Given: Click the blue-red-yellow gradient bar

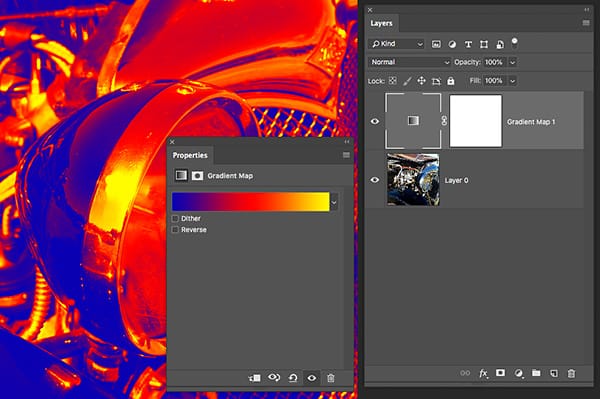Looking at the screenshot, I should point(251,202).
